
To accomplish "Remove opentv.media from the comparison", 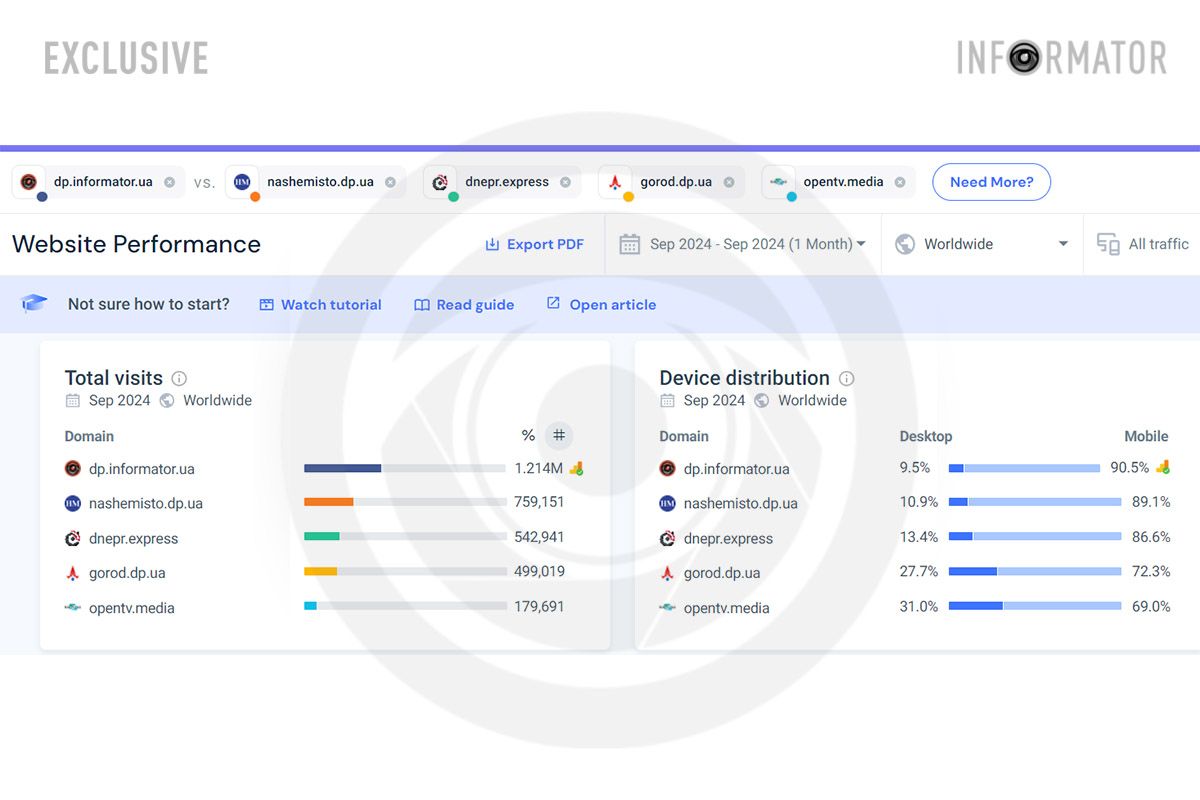I will (x=899, y=181).
